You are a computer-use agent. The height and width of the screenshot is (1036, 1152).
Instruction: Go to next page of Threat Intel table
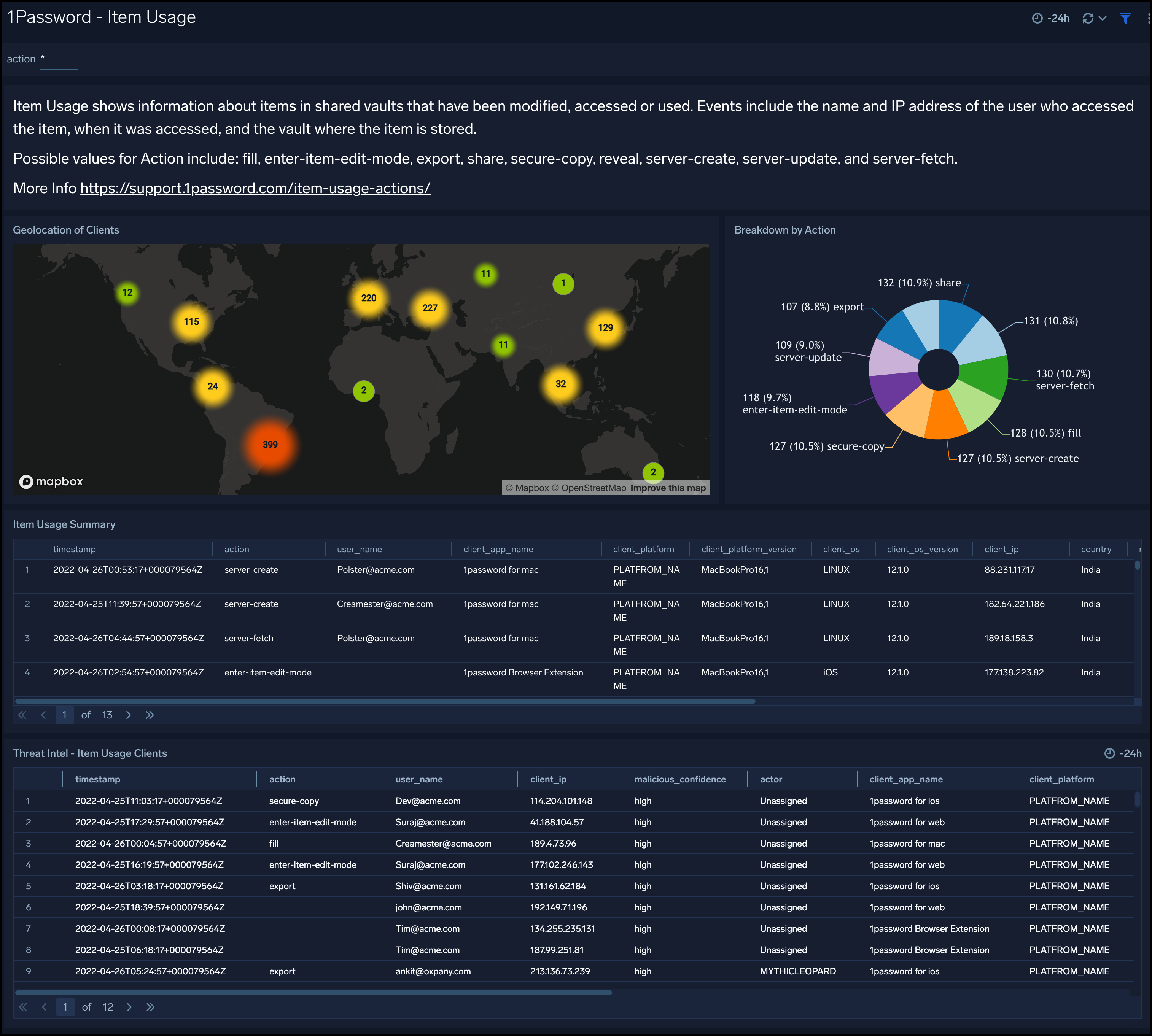coord(129,1007)
